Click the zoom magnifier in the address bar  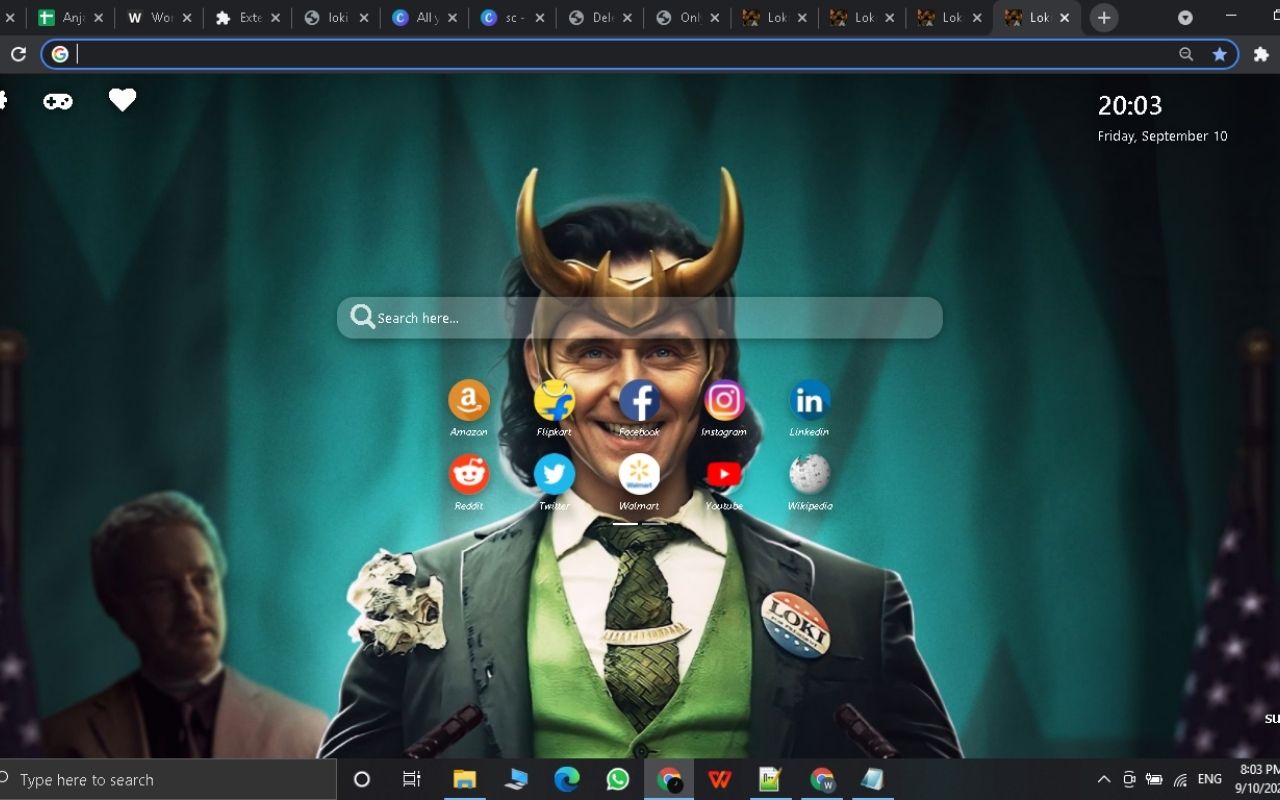point(1186,54)
